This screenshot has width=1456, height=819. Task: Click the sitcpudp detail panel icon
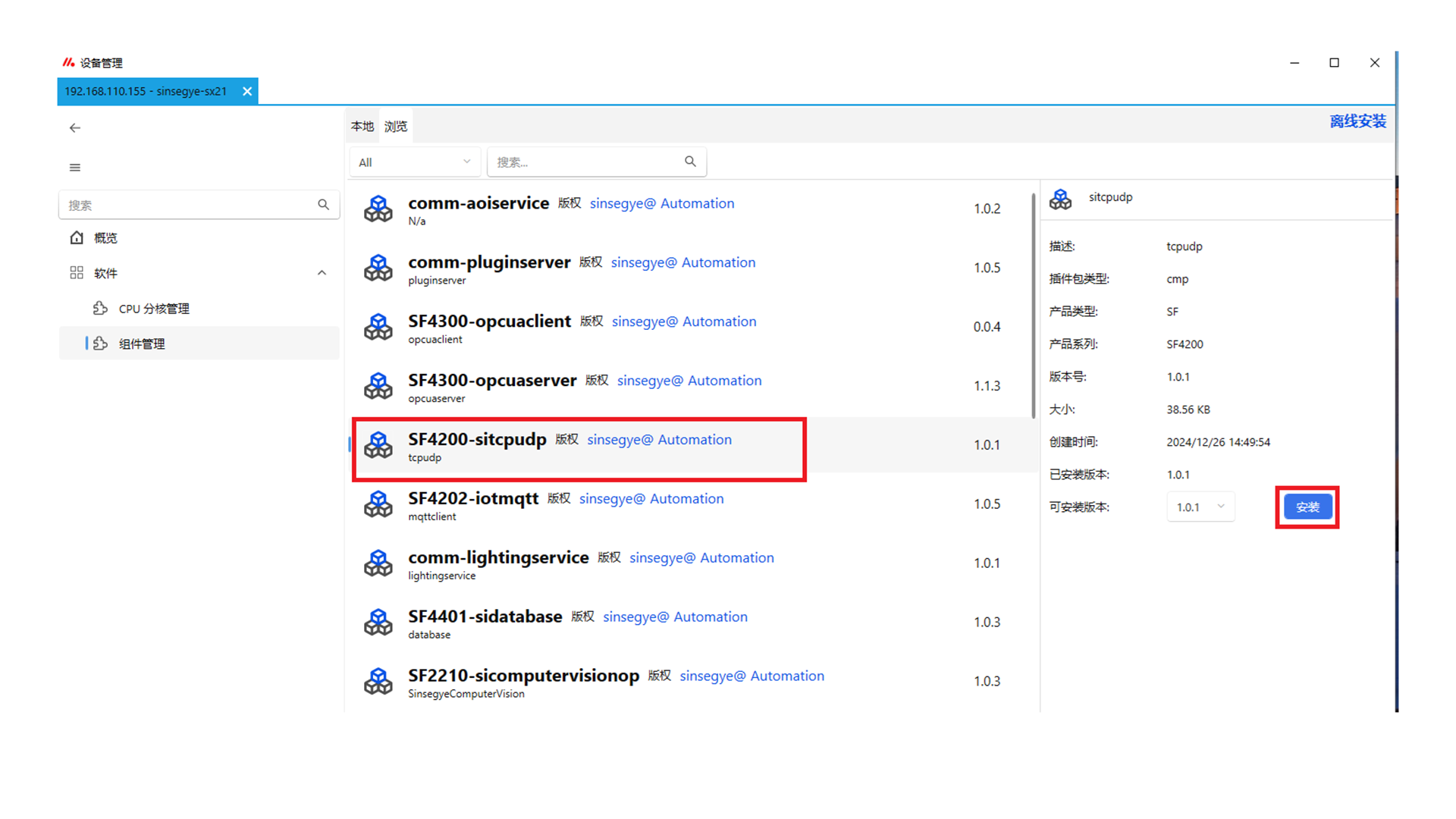[x=1060, y=199]
